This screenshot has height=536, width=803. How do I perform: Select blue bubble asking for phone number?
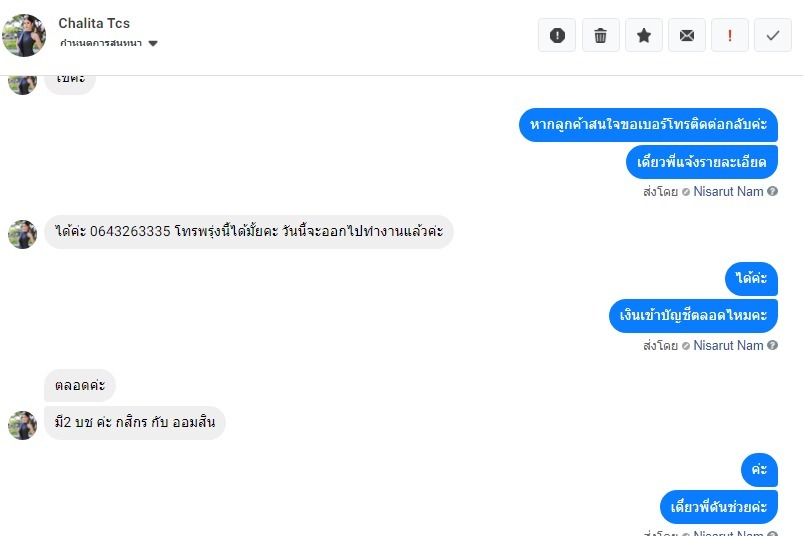coord(648,125)
